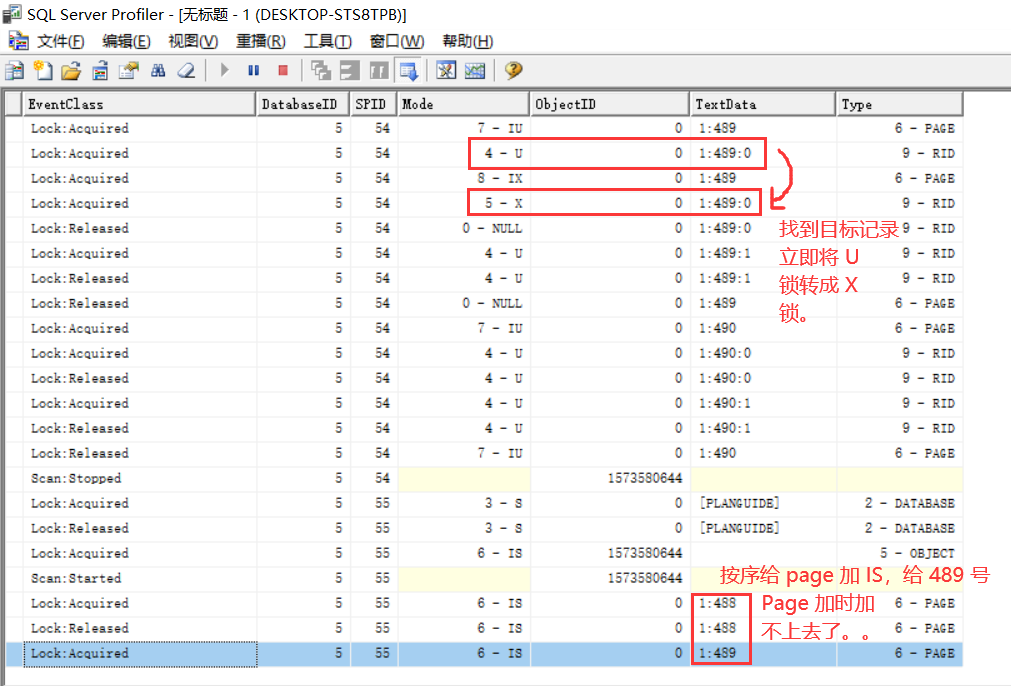This screenshot has width=1011, height=686.
Task: Click the EventClass column header
Action: (140, 104)
